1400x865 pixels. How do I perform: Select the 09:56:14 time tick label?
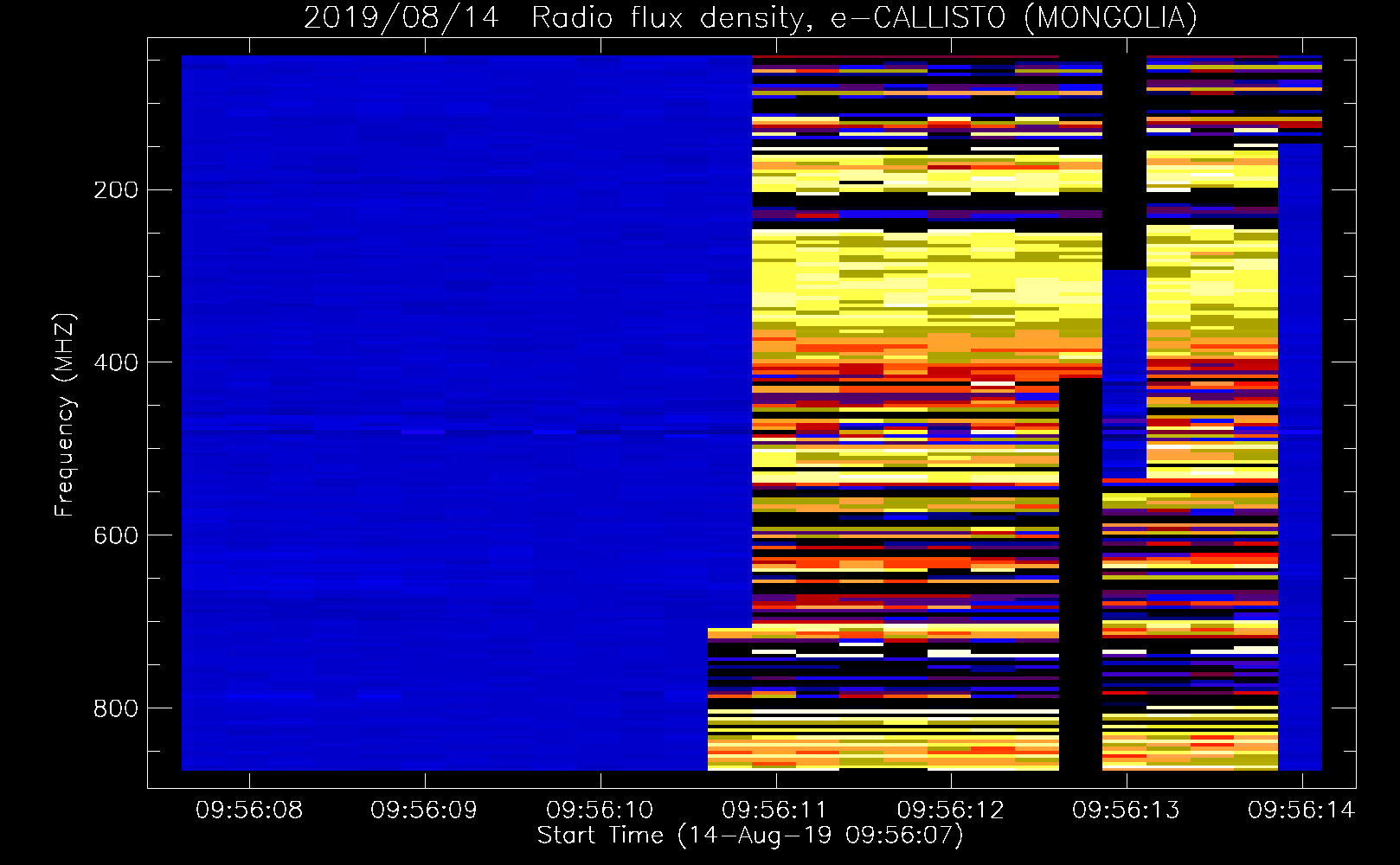(1301, 811)
